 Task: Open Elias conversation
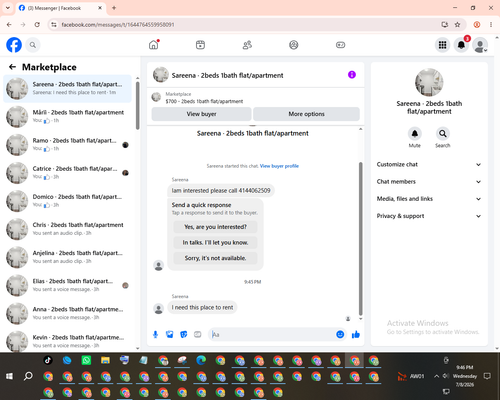click(x=67, y=285)
